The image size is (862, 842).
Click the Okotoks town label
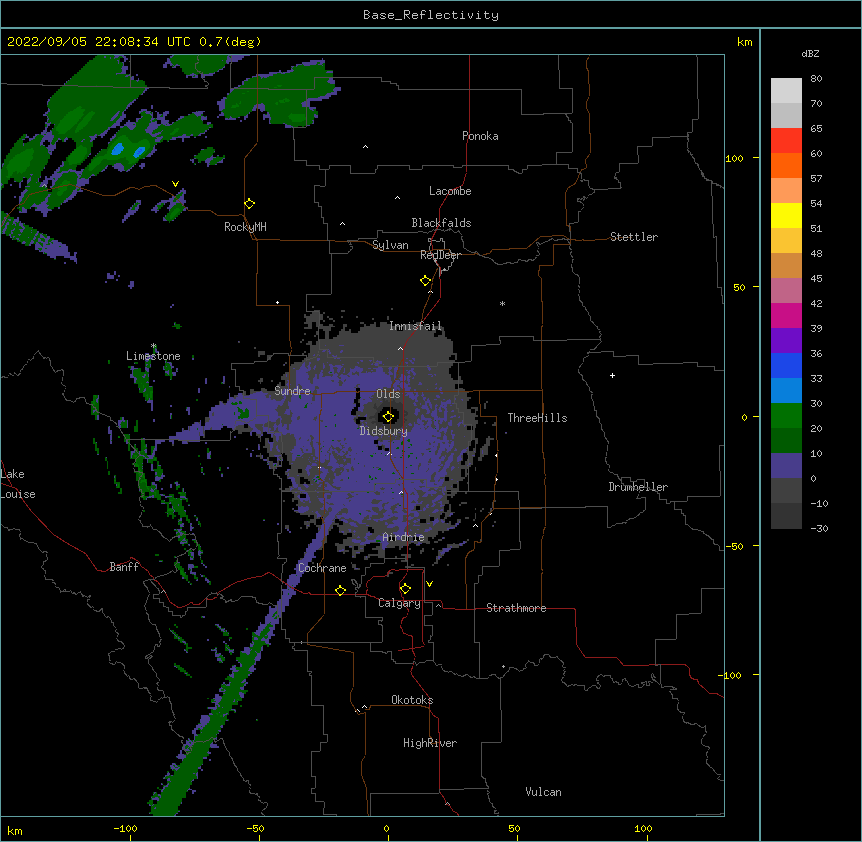coord(412,700)
